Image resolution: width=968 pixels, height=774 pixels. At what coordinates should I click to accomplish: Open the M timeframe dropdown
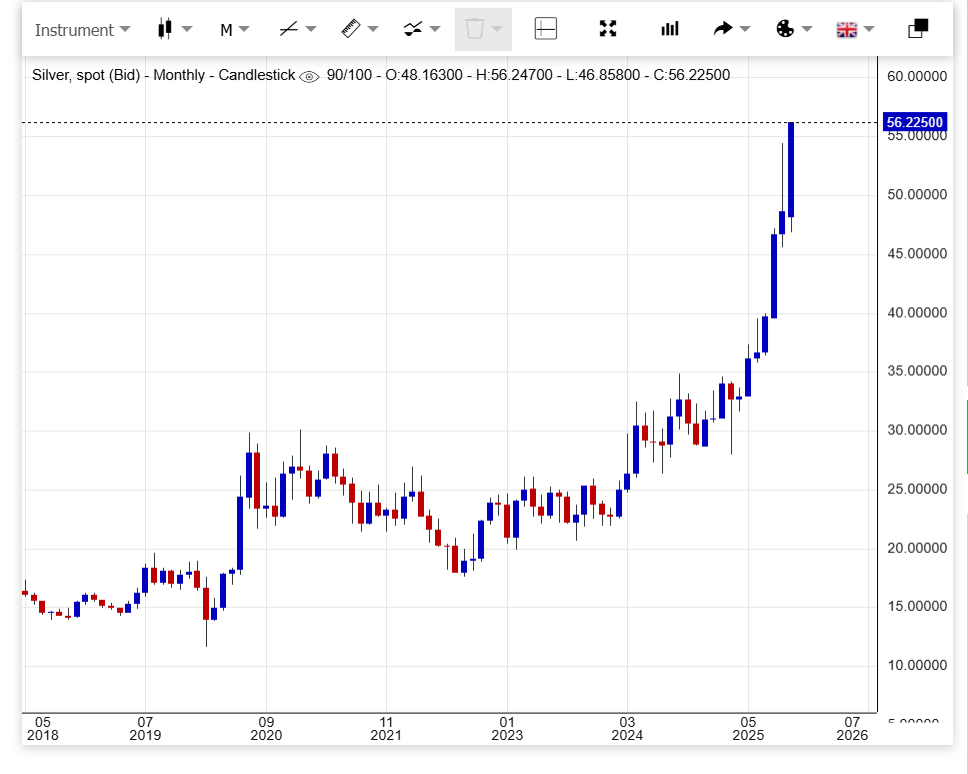(226, 30)
